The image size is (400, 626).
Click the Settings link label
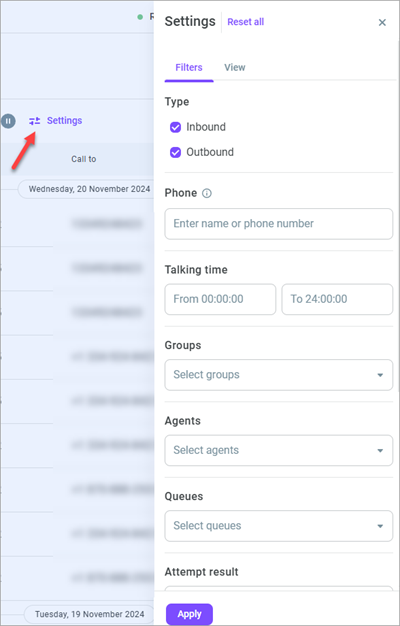tap(64, 121)
